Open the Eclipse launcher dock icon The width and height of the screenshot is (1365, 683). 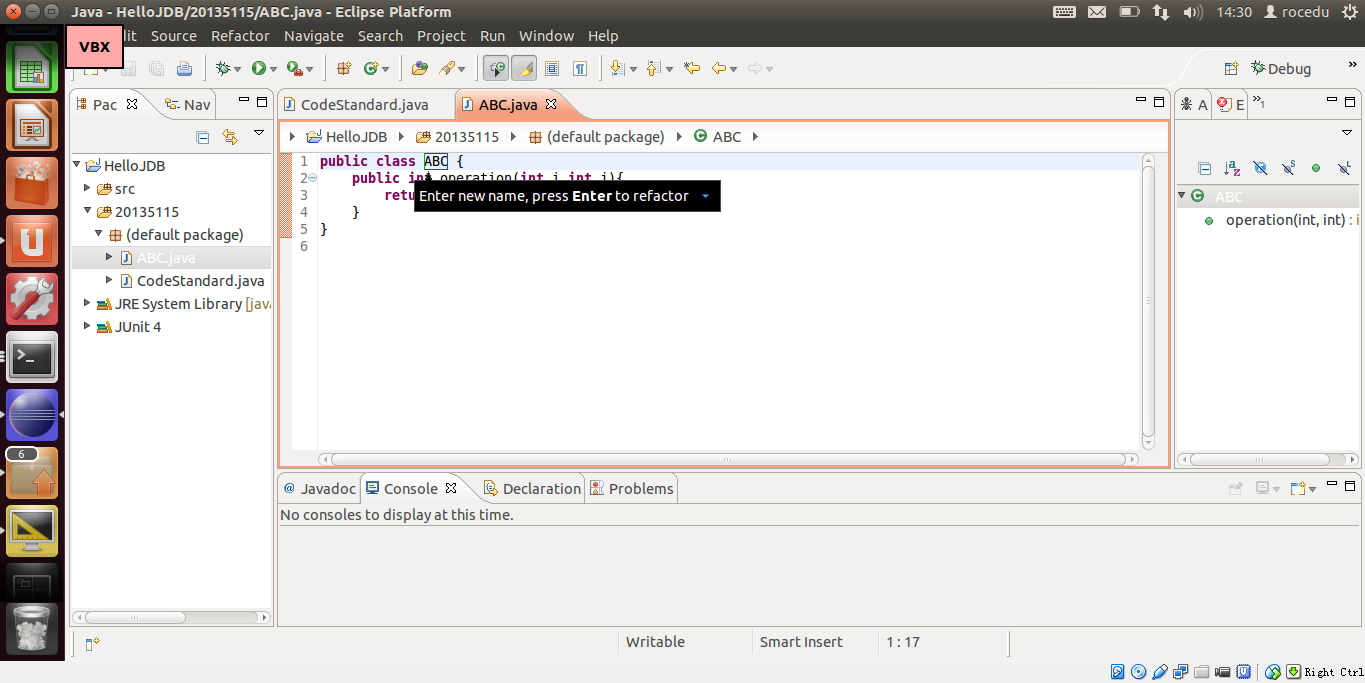tap(32, 415)
